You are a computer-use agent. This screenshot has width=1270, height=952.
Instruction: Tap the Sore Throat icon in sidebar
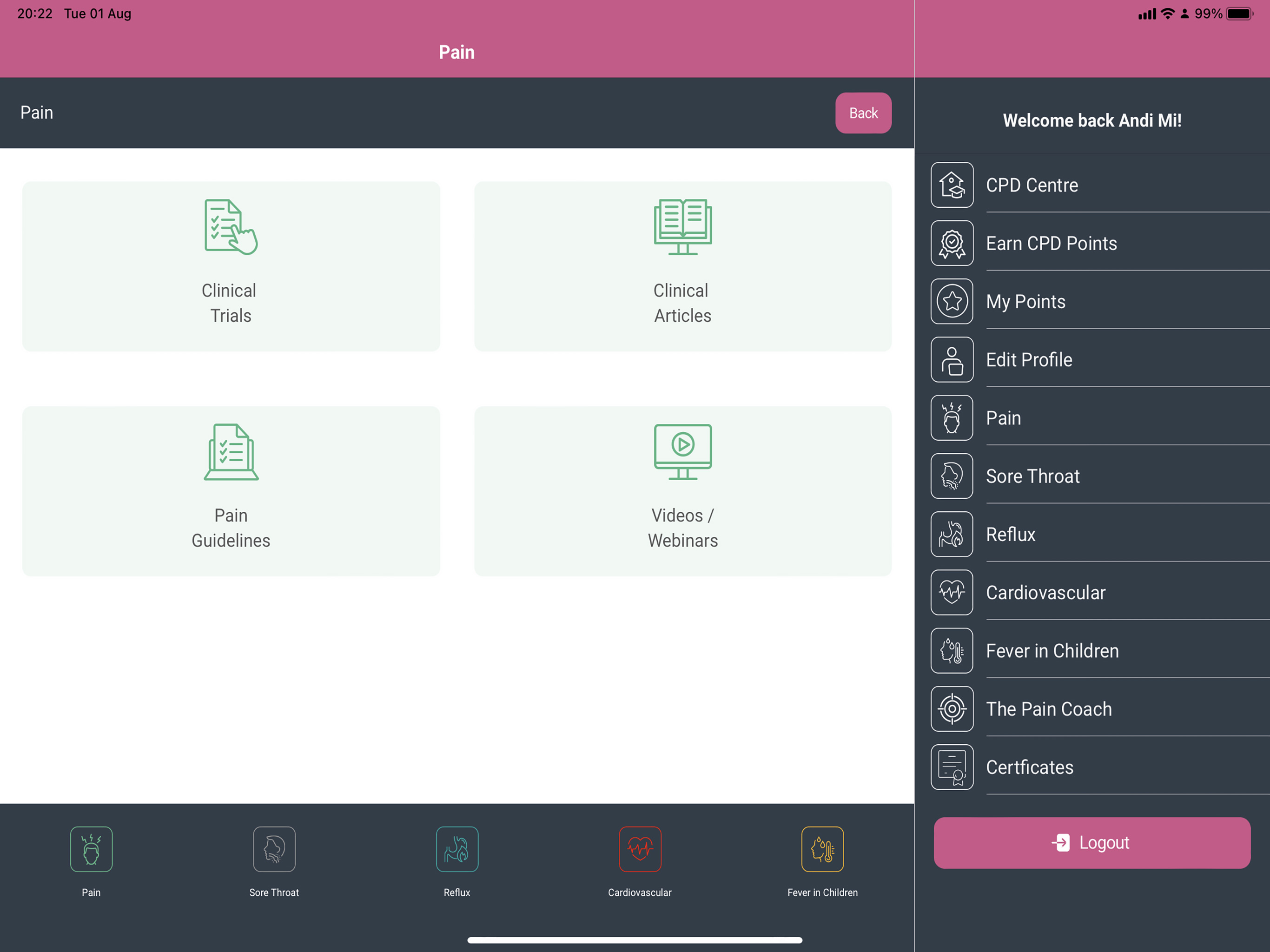(x=952, y=476)
